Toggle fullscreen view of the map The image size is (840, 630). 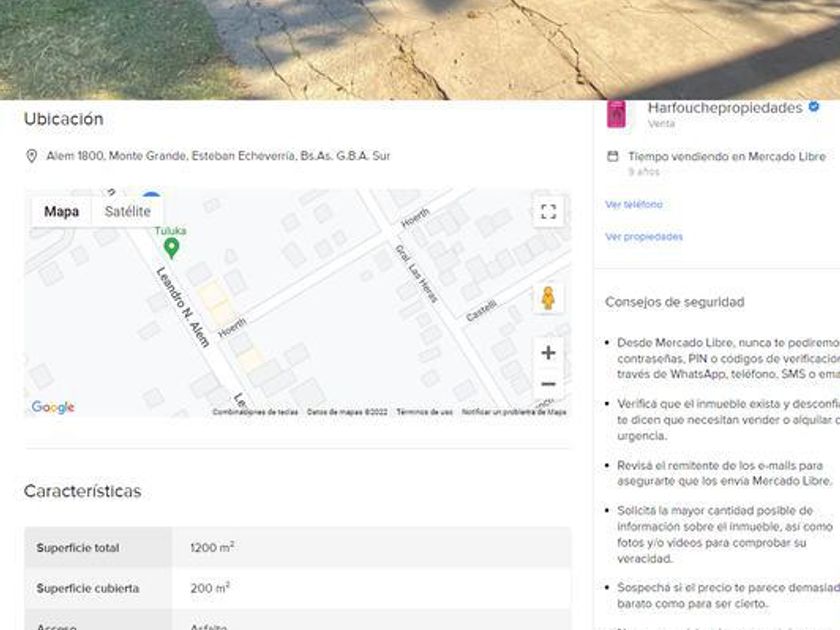pyautogui.click(x=547, y=211)
